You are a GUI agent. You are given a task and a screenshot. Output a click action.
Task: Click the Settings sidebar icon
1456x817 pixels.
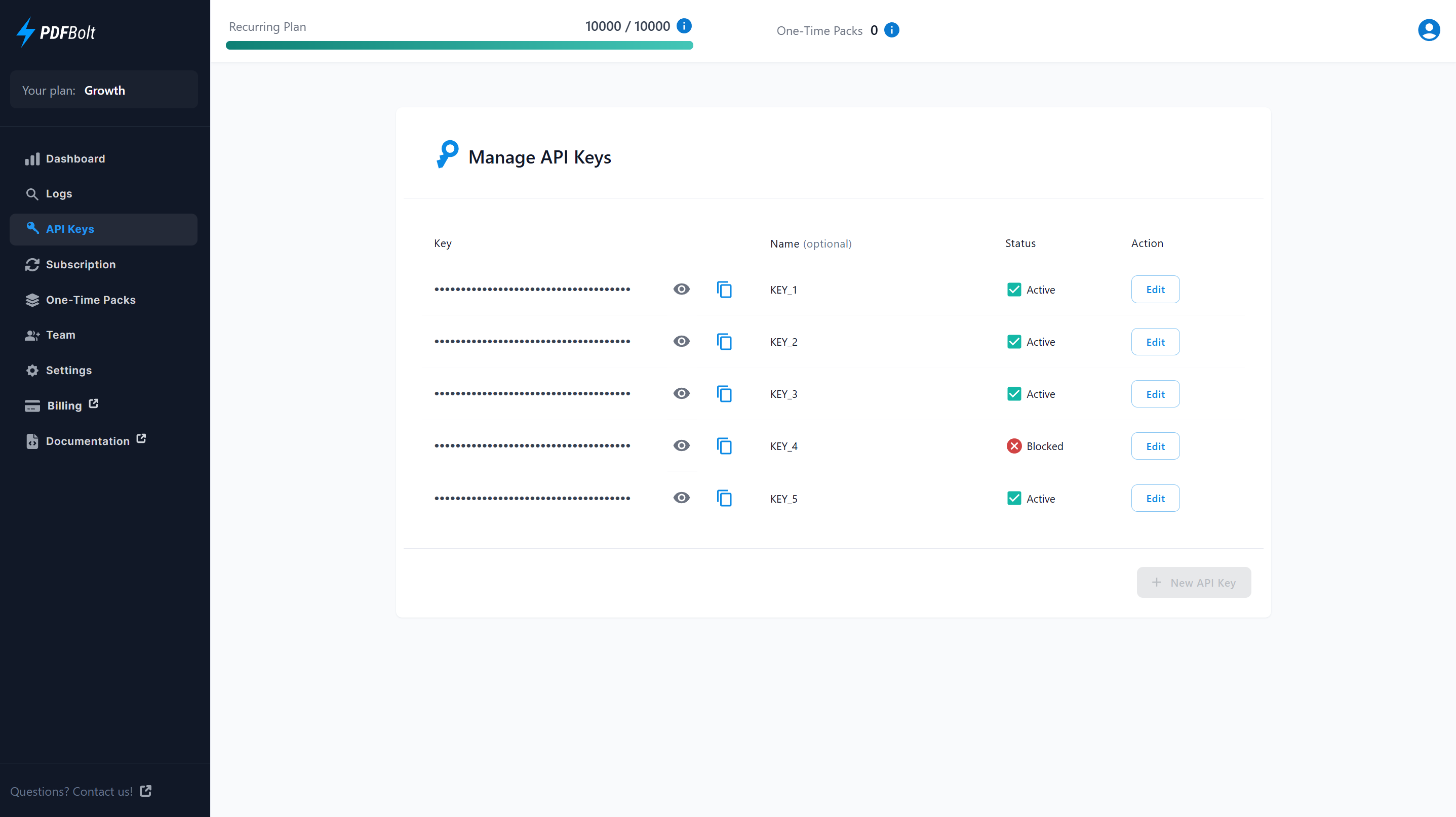32,370
